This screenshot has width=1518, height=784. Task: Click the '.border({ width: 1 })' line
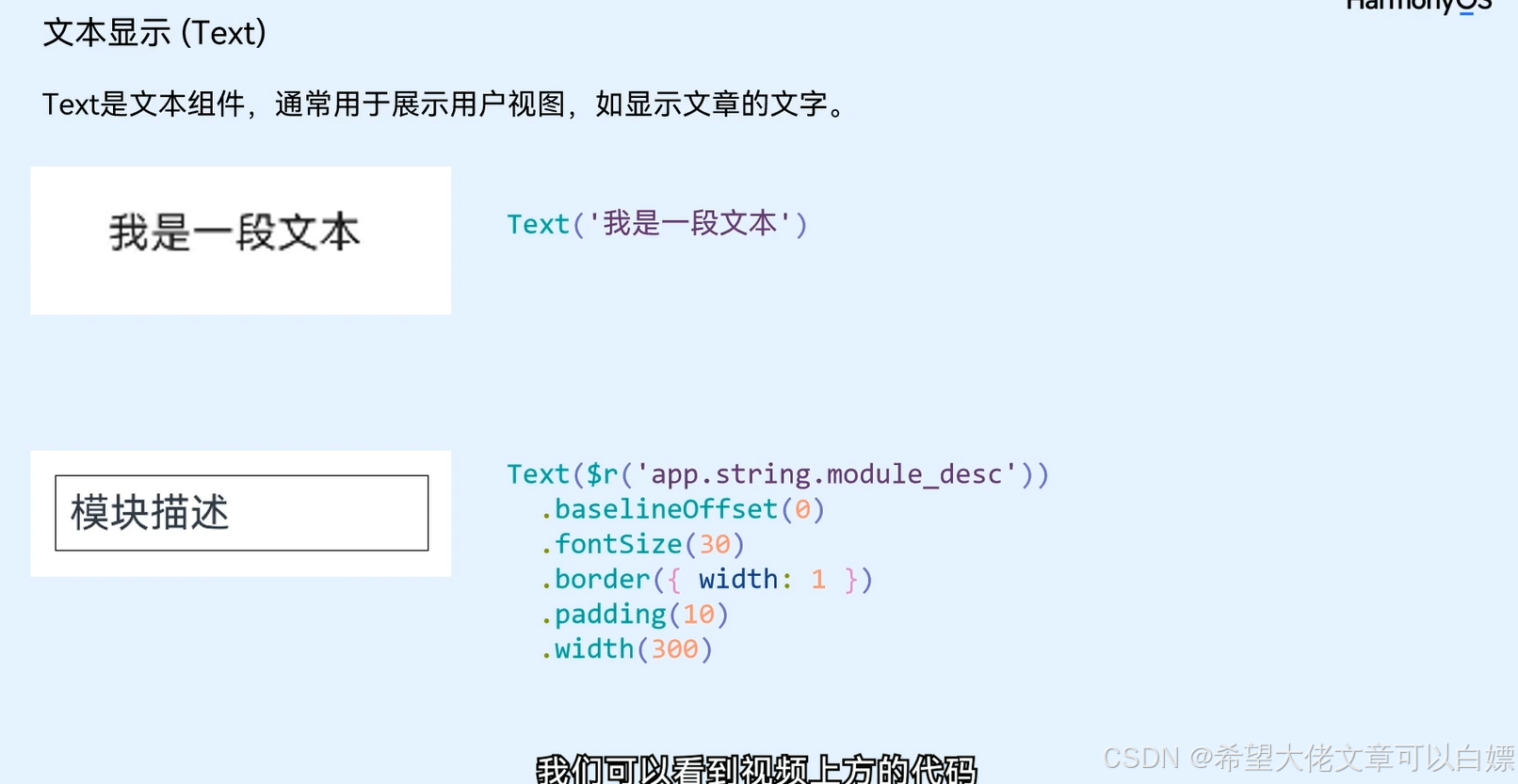tap(707, 579)
